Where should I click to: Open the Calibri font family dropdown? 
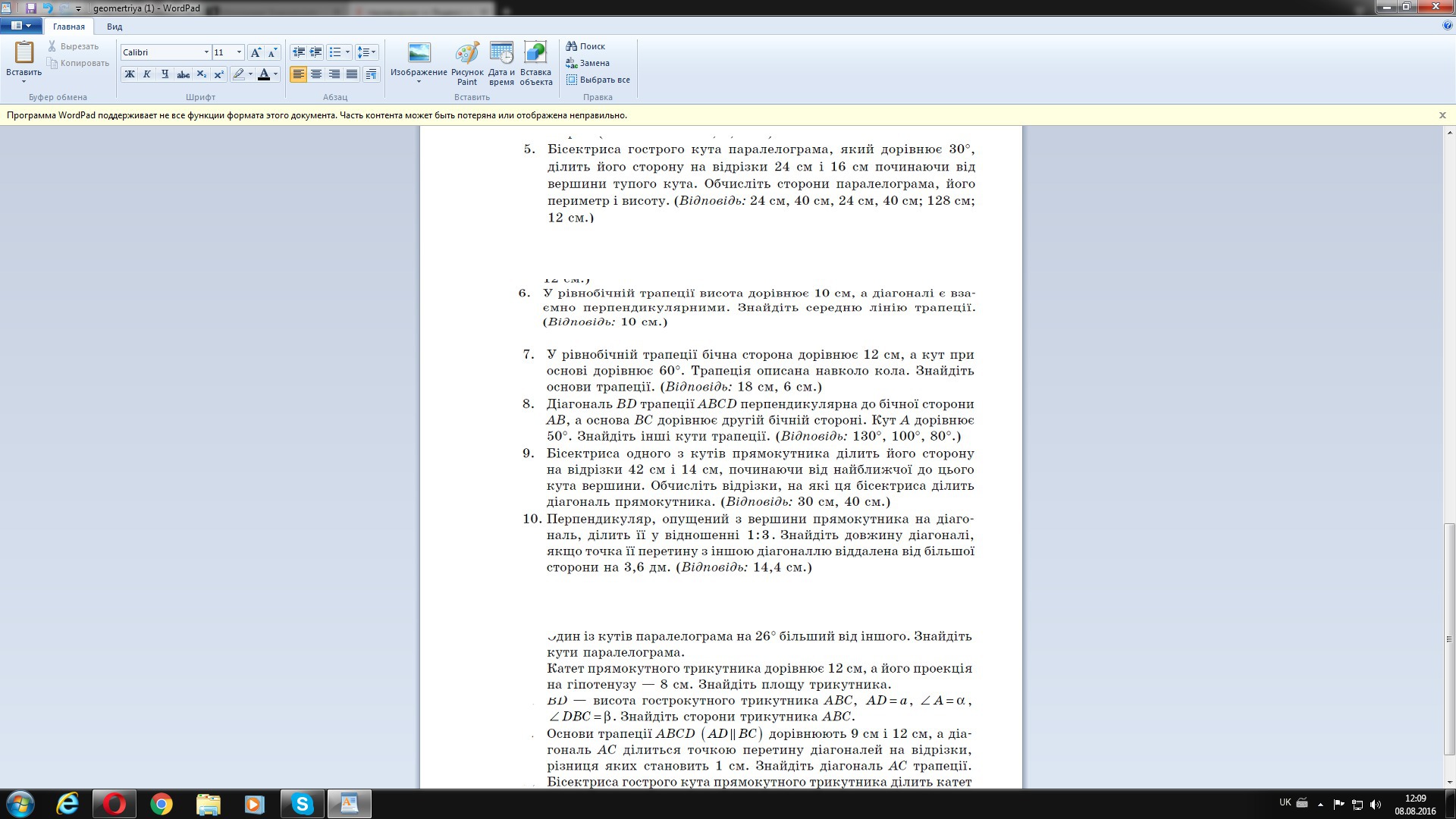click(x=206, y=52)
